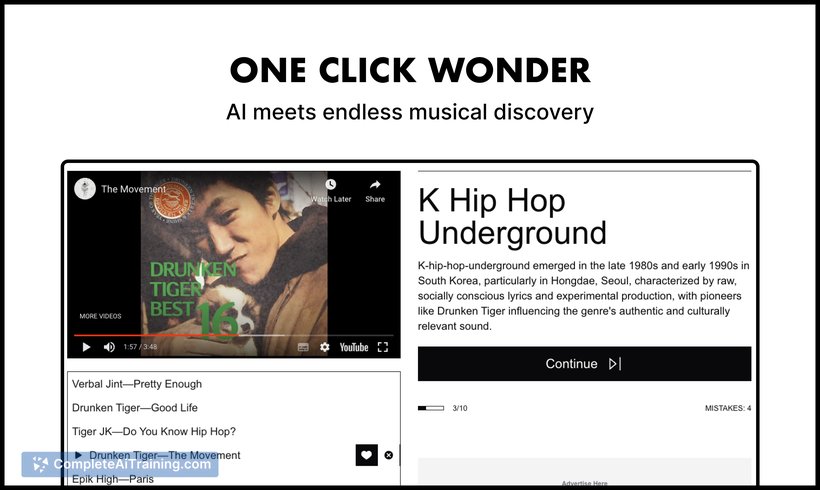Play the YouTube video
Screen dimensions: 820x490
point(86,347)
